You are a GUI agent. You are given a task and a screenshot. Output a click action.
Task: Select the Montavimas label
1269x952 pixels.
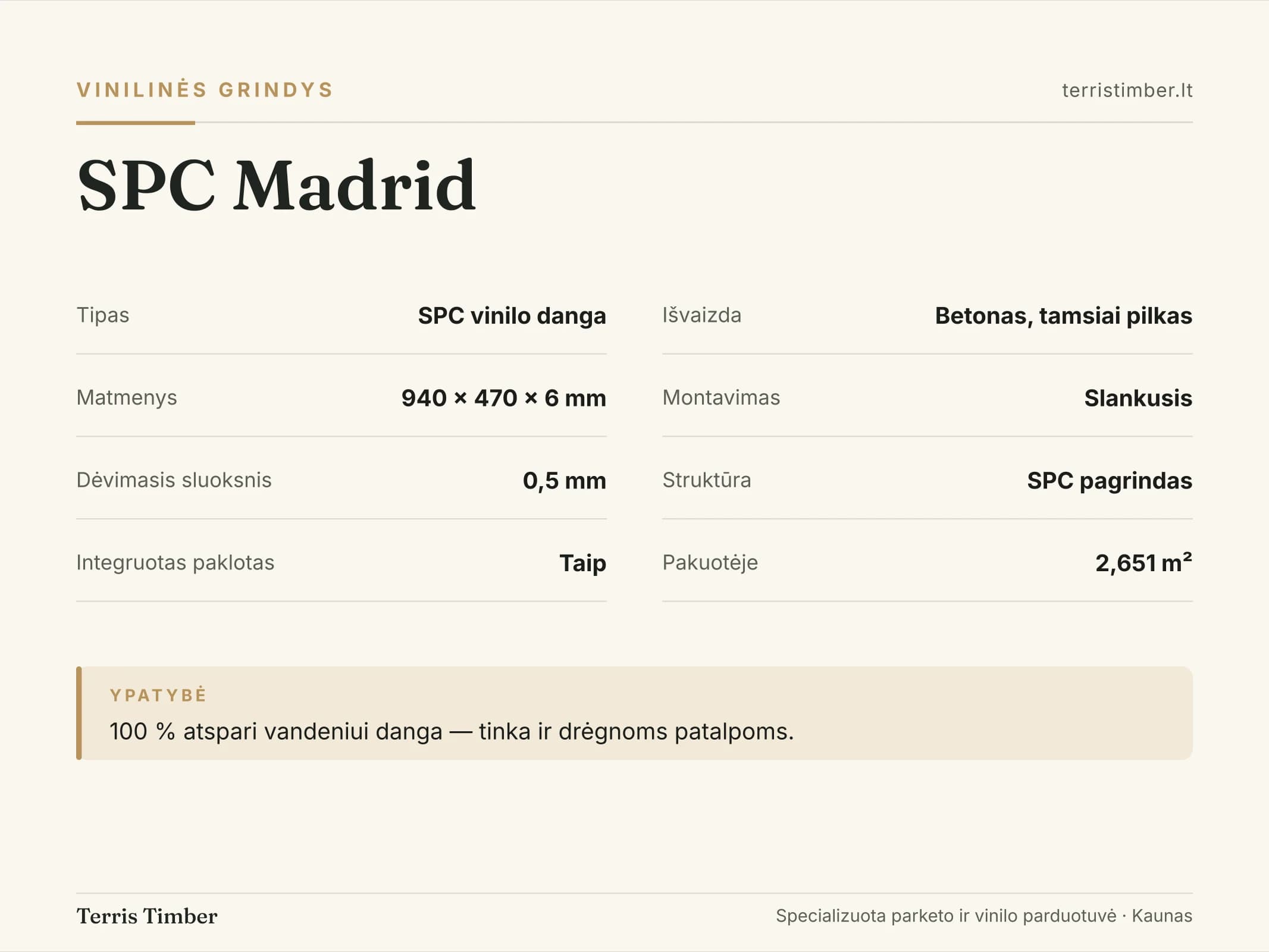click(x=721, y=397)
